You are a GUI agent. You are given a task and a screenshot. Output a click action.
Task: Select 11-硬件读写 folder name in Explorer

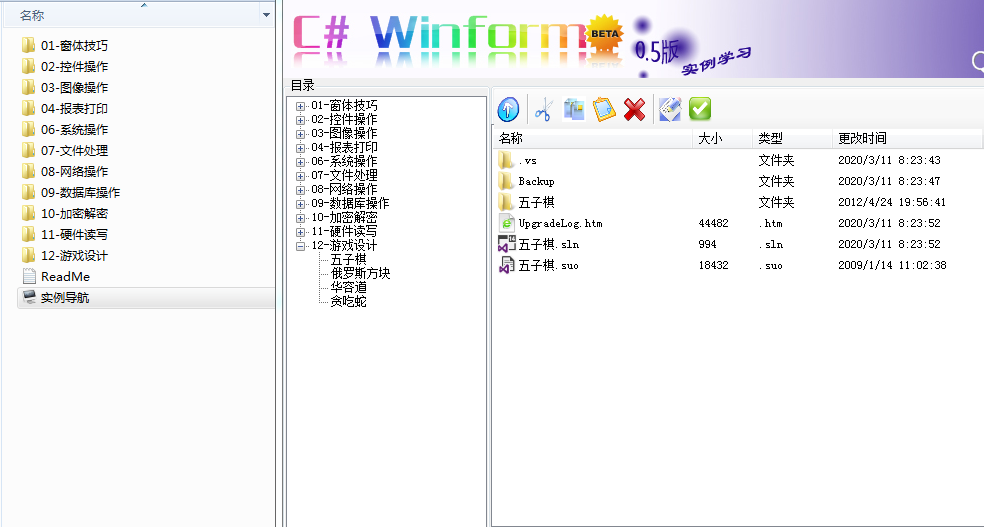(75, 235)
